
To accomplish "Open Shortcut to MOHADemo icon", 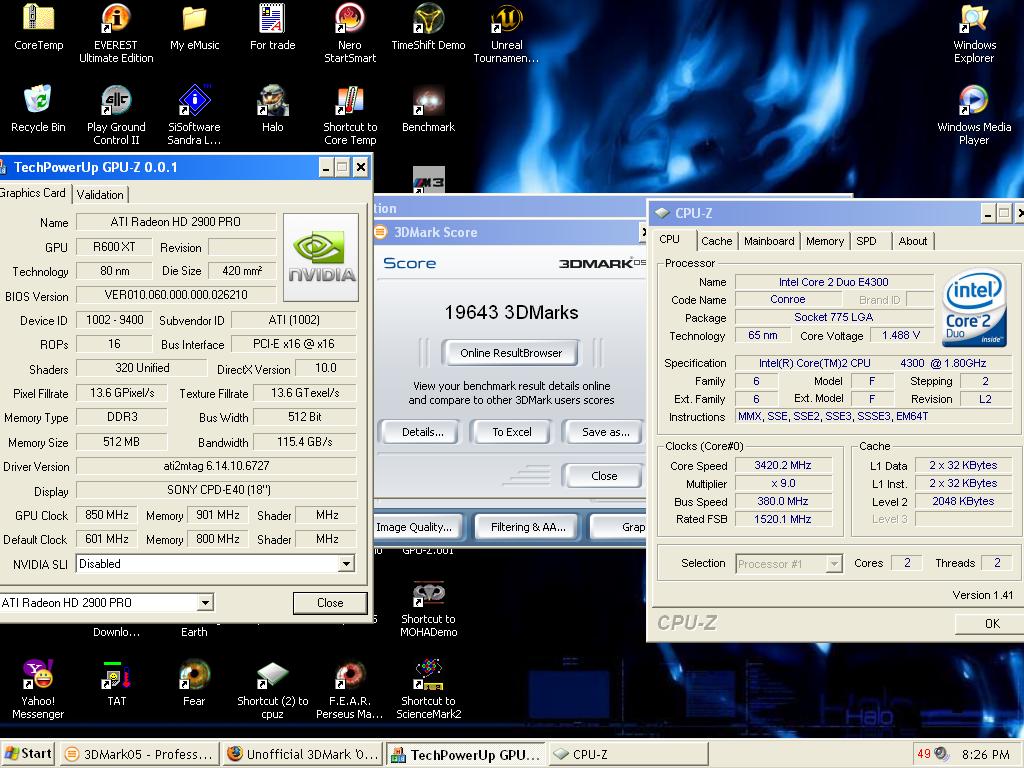I will pyautogui.click(x=428, y=609).
